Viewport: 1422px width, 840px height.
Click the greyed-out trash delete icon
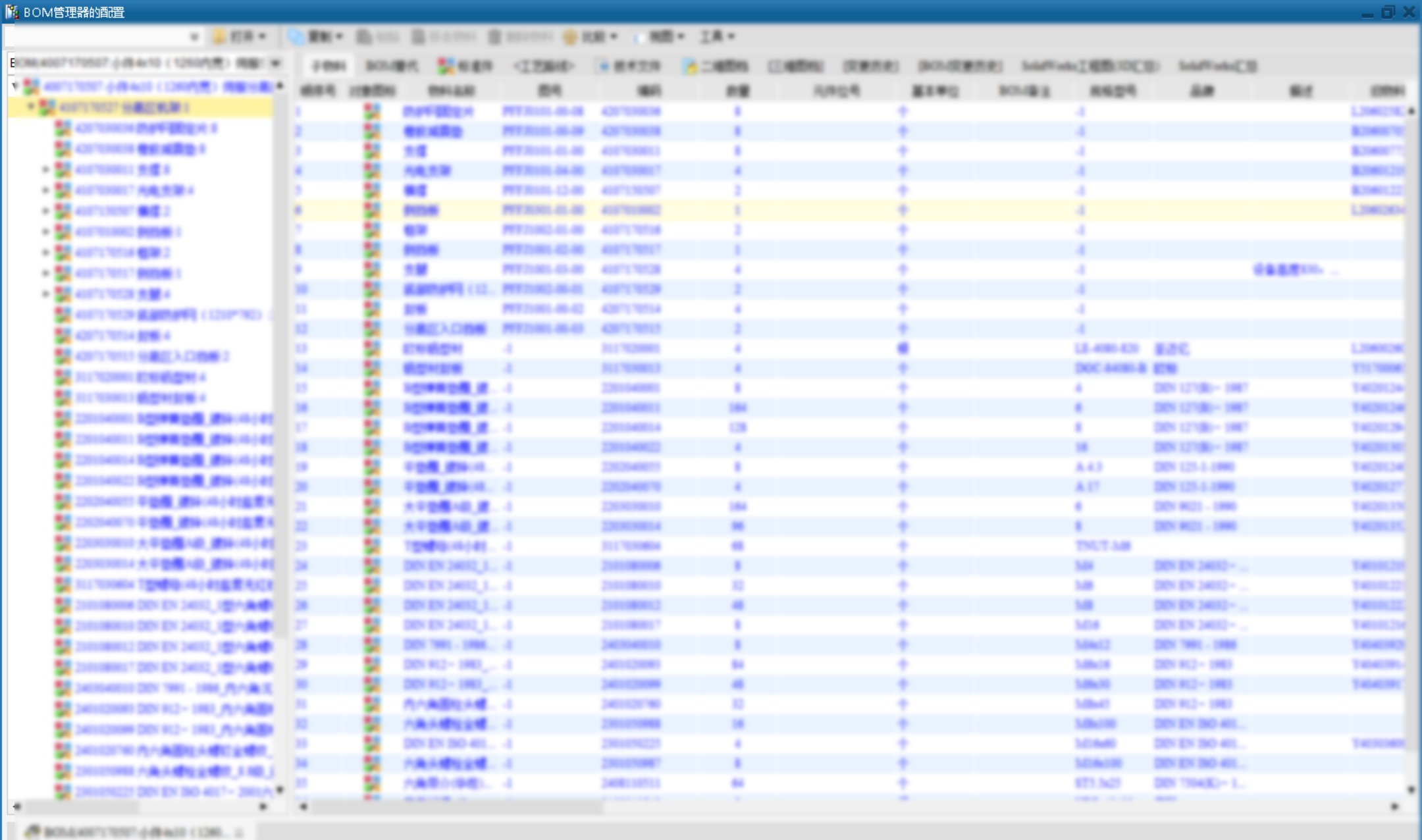pos(494,37)
